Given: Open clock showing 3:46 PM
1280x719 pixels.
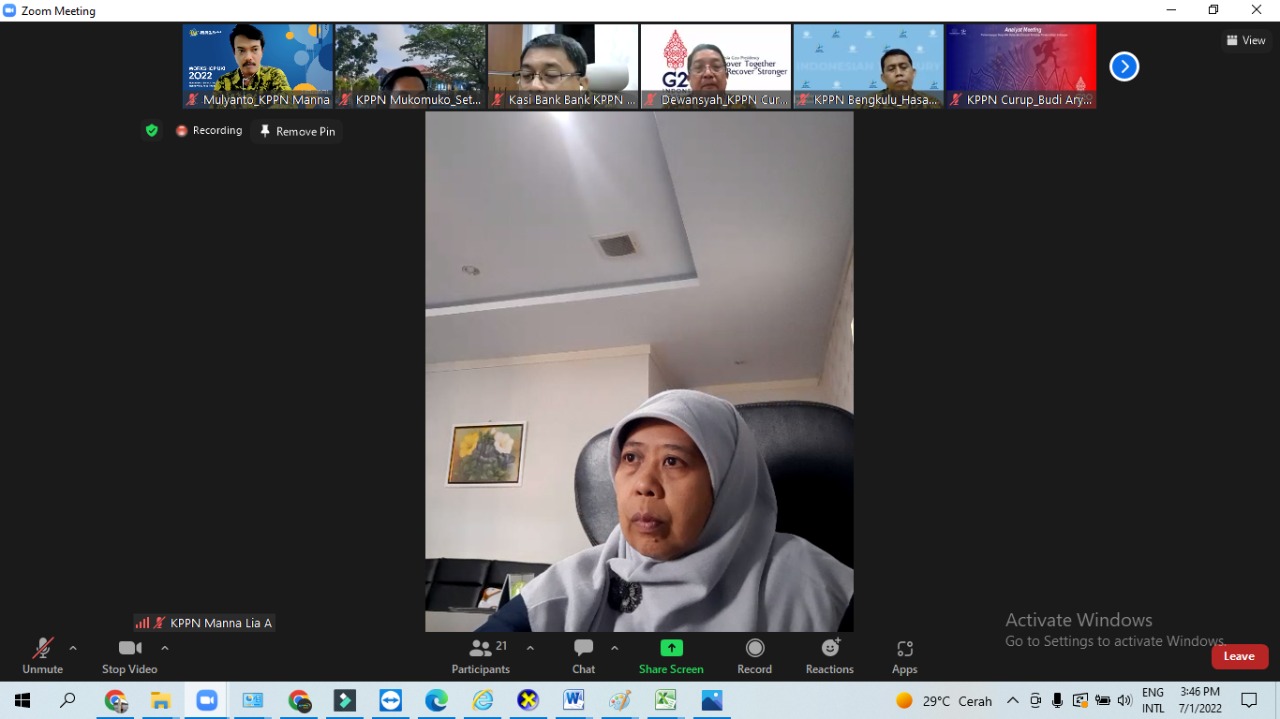Looking at the screenshot, I should pos(1200,700).
